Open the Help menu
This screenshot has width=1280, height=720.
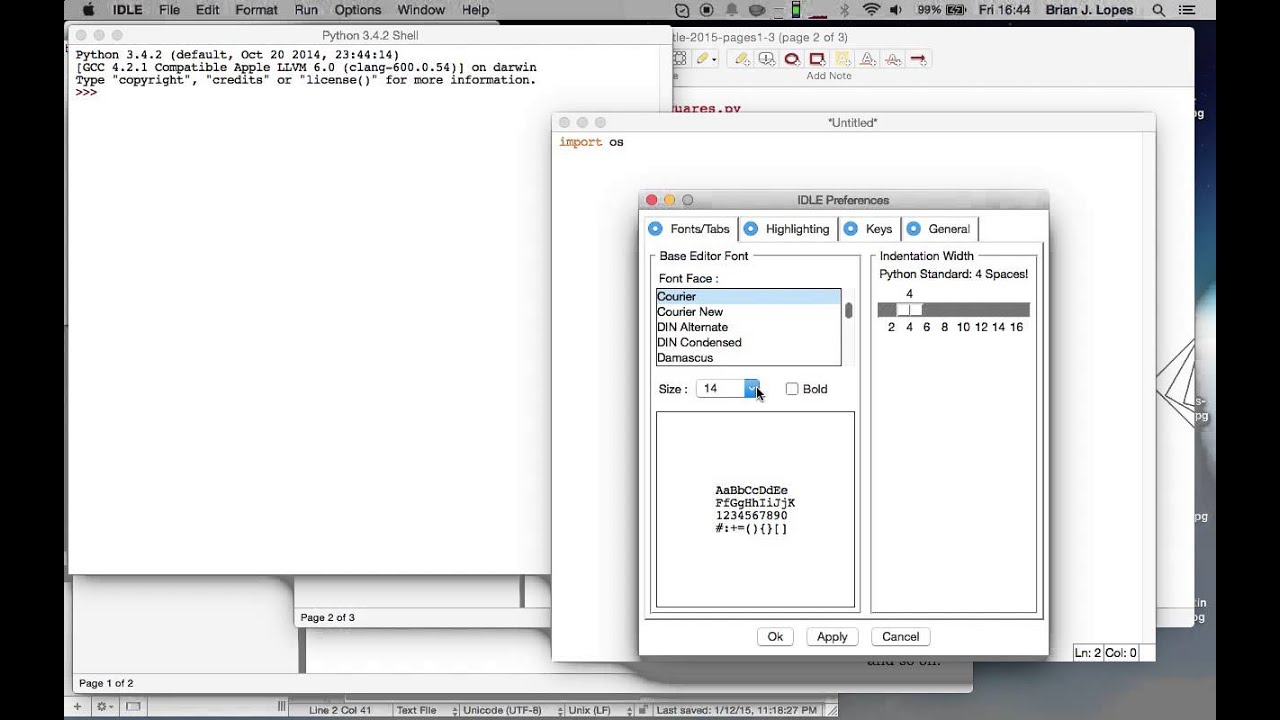point(475,10)
